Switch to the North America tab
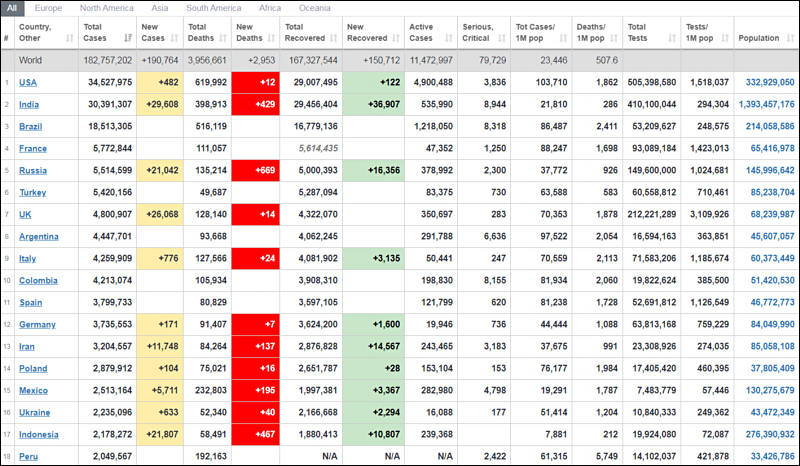The height and width of the screenshot is (466, 800). click(107, 8)
